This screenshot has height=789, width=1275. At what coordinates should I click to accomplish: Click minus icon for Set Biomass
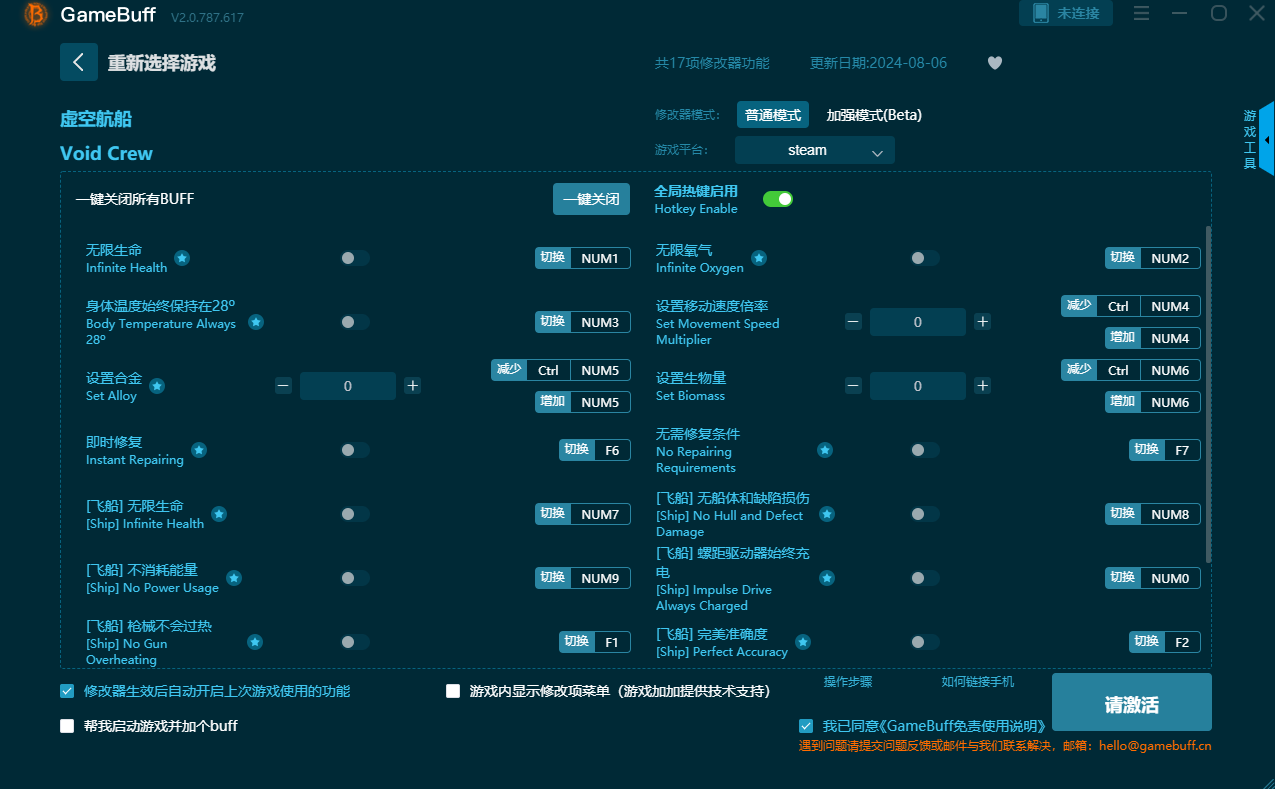(x=853, y=385)
